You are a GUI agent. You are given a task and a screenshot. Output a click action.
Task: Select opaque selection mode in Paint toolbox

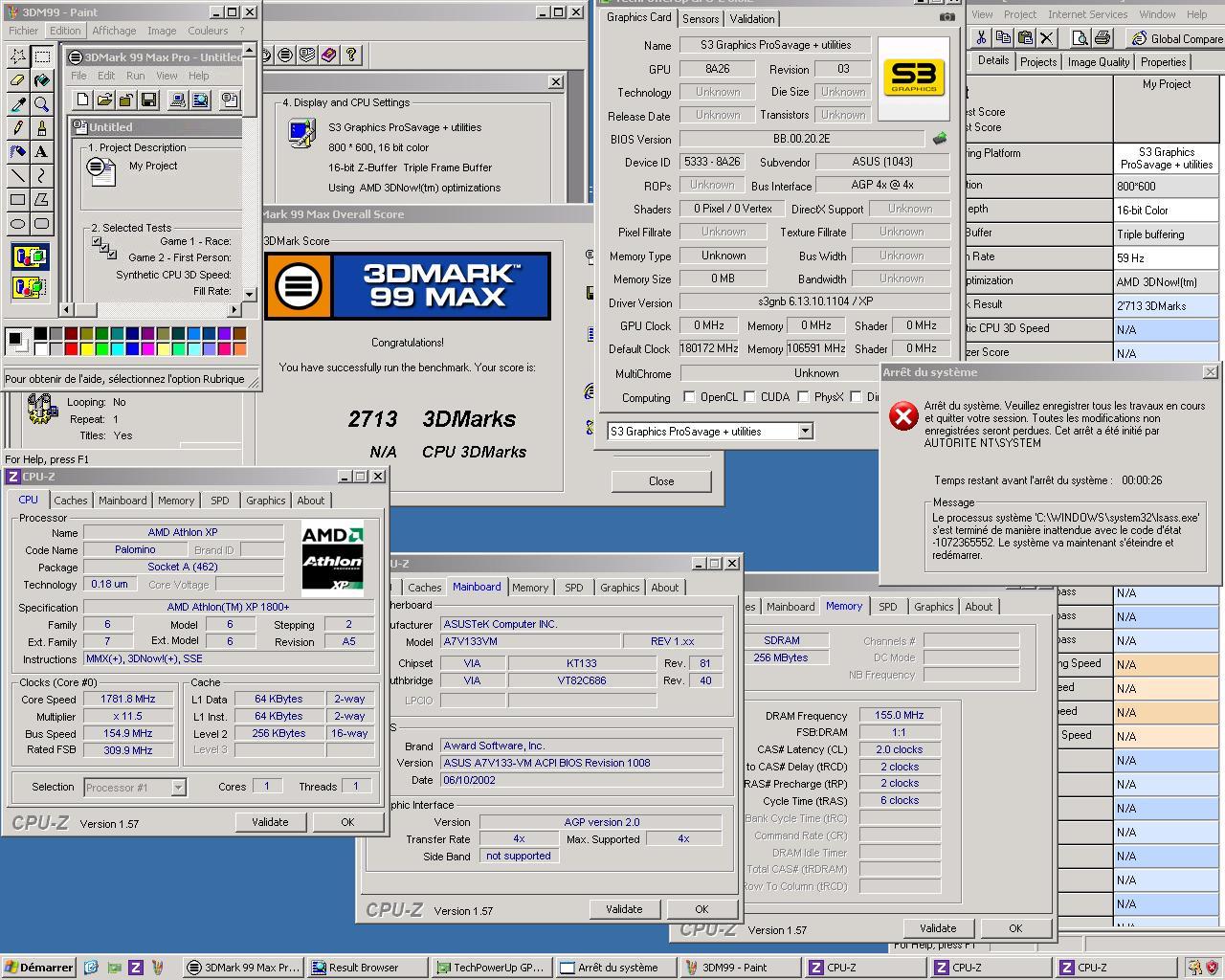tap(30, 256)
